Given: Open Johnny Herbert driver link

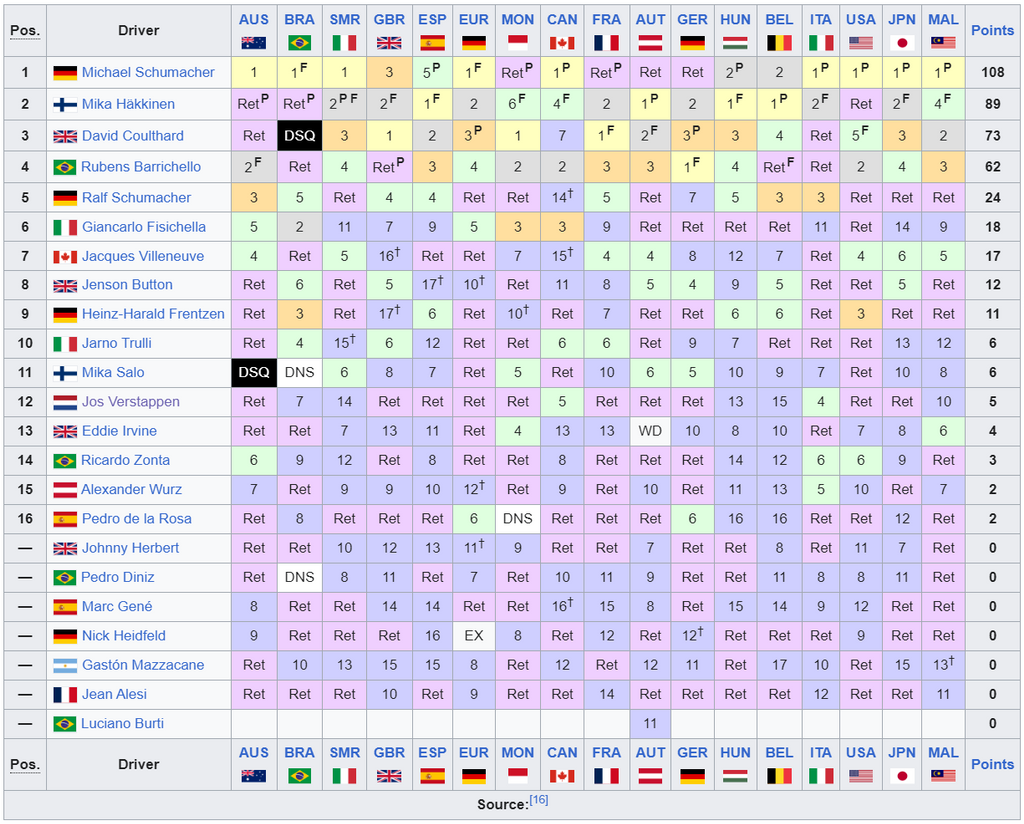Looking at the screenshot, I should pyautogui.click(x=130, y=548).
